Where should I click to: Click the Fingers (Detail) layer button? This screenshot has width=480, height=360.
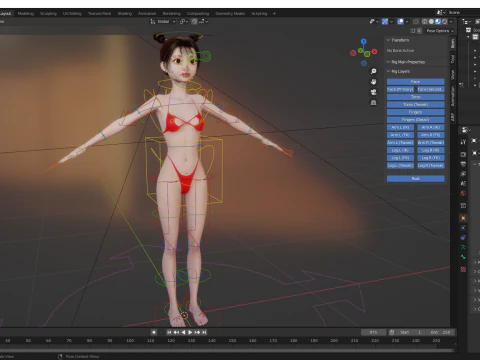(415, 120)
